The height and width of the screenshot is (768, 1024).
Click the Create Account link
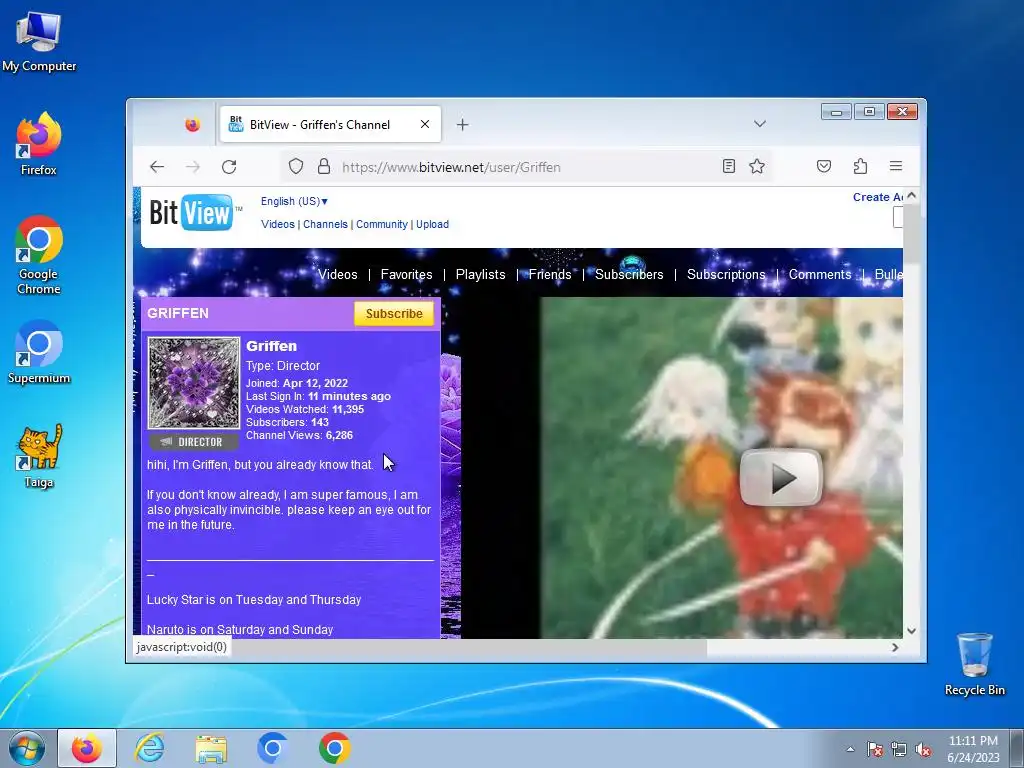point(878,197)
